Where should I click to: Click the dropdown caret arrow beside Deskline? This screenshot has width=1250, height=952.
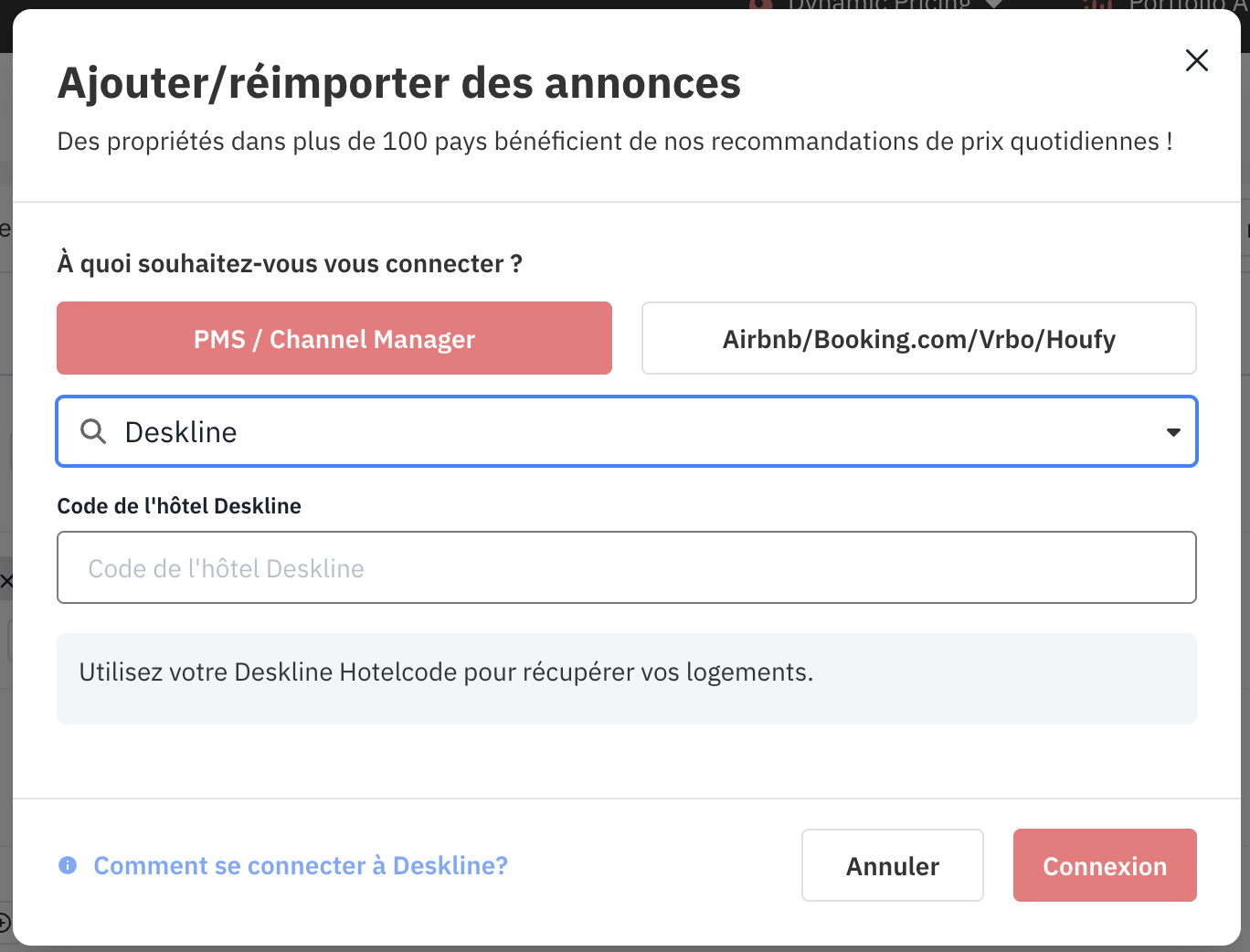[x=1173, y=432]
